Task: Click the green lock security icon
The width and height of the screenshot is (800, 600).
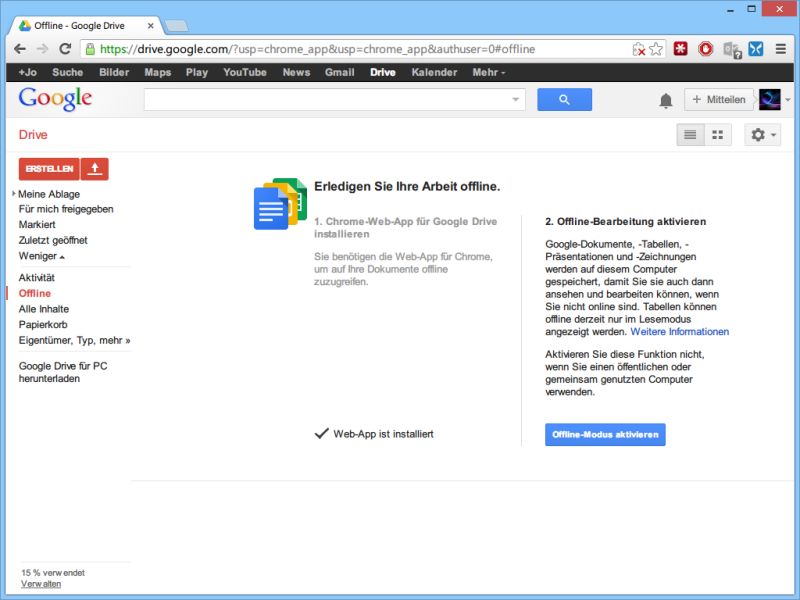Action: pos(90,49)
